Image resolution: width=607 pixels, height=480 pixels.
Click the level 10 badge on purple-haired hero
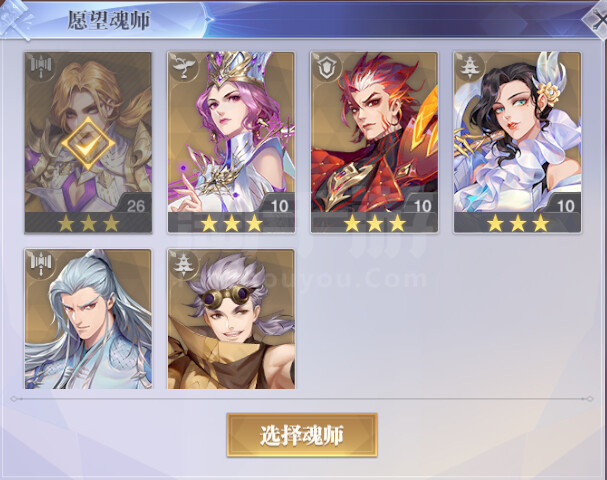(279, 206)
